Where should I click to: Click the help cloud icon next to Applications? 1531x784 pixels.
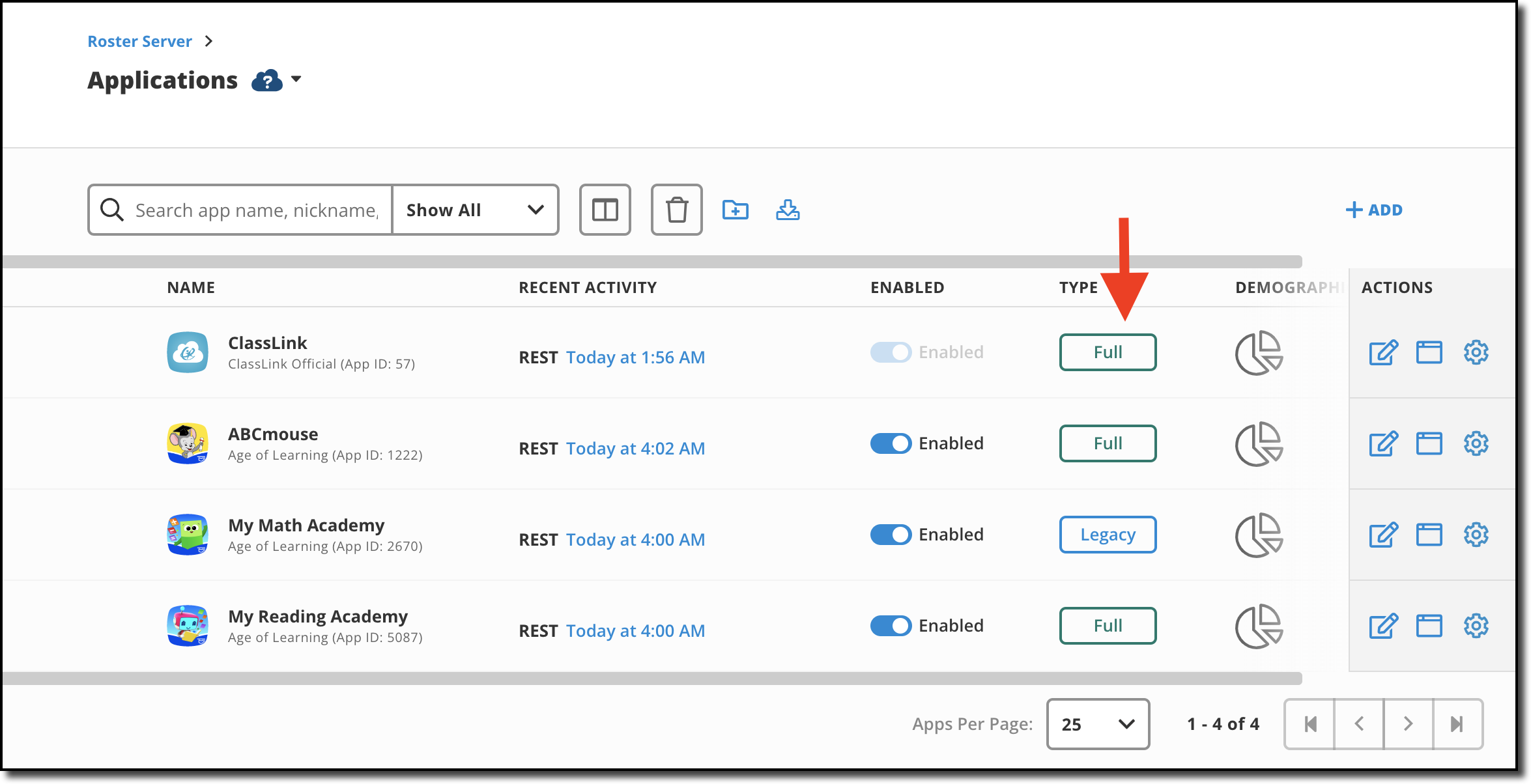(x=266, y=81)
